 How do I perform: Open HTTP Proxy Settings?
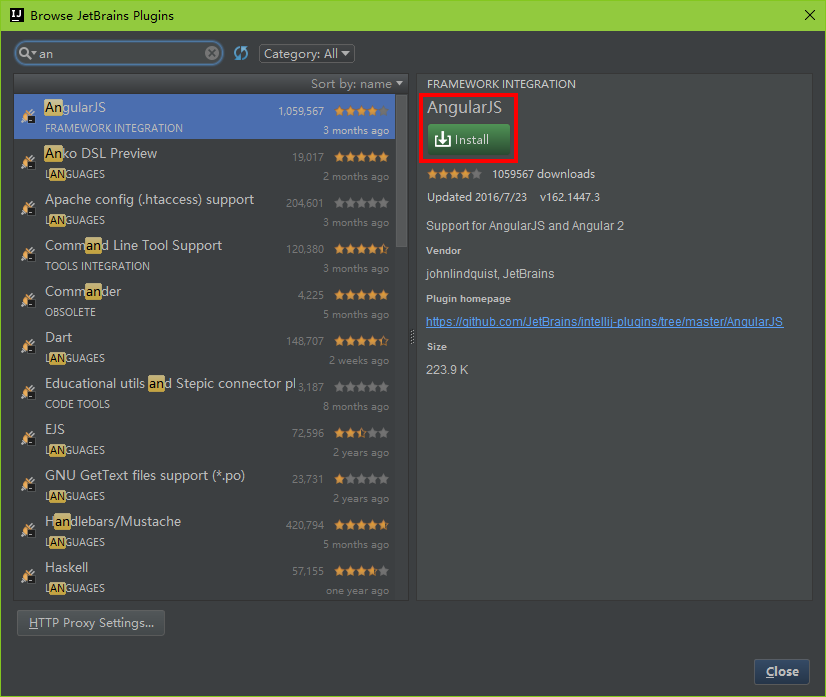click(x=91, y=623)
